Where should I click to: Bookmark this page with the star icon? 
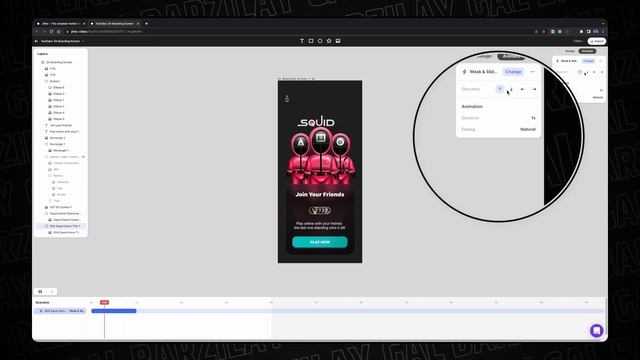[544, 31]
